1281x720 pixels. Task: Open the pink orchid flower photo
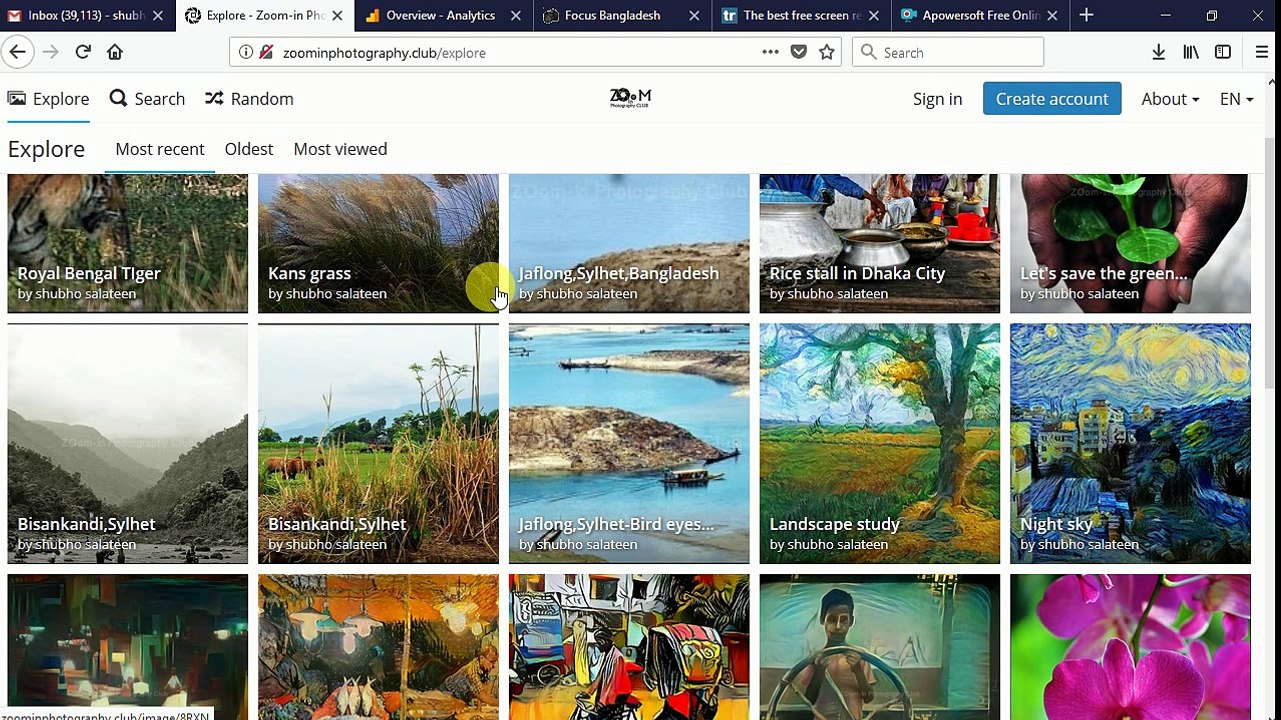click(x=1130, y=647)
